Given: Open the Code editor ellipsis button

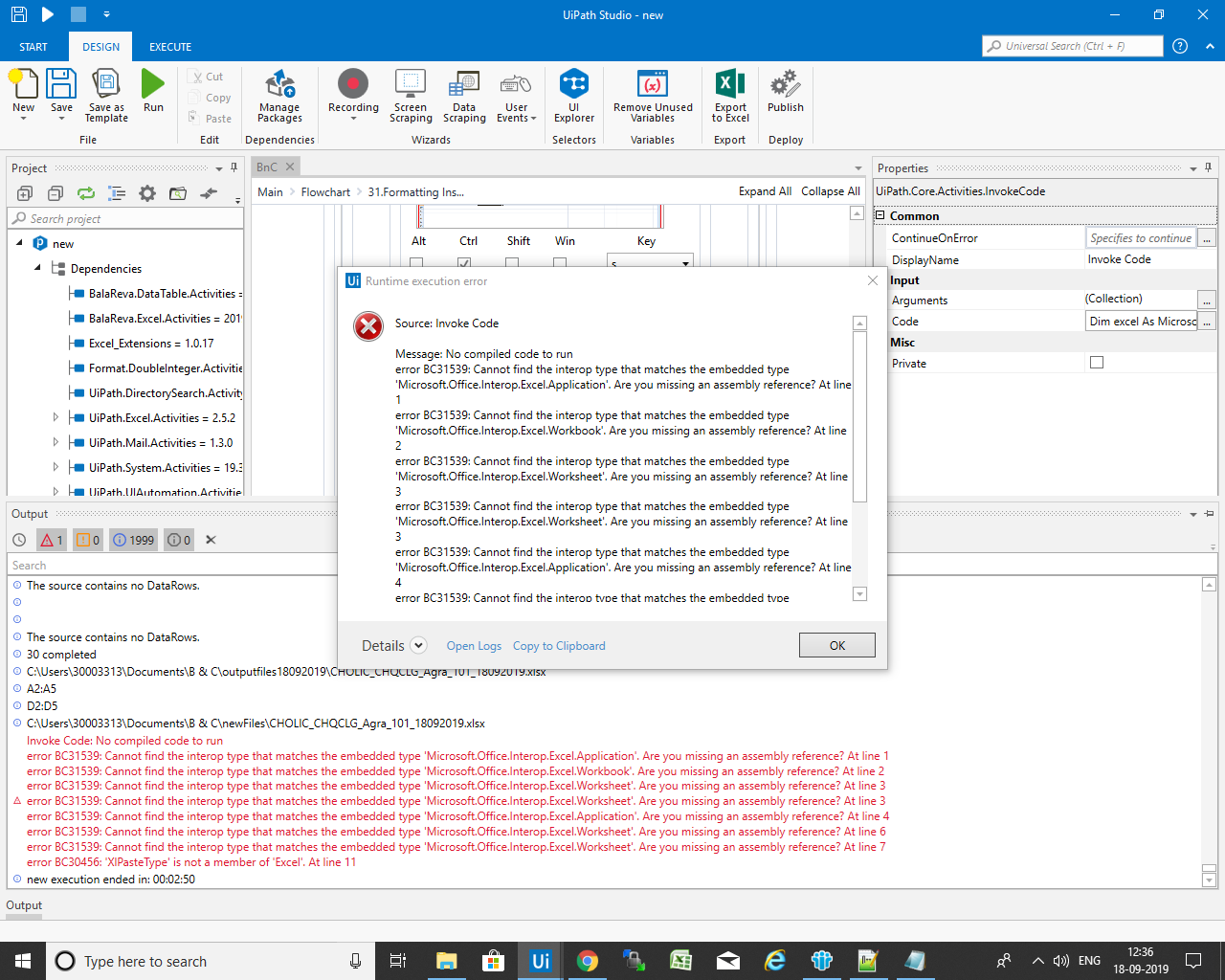Looking at the screenshot, I should pyautogui.click(x=1207, y=322).
